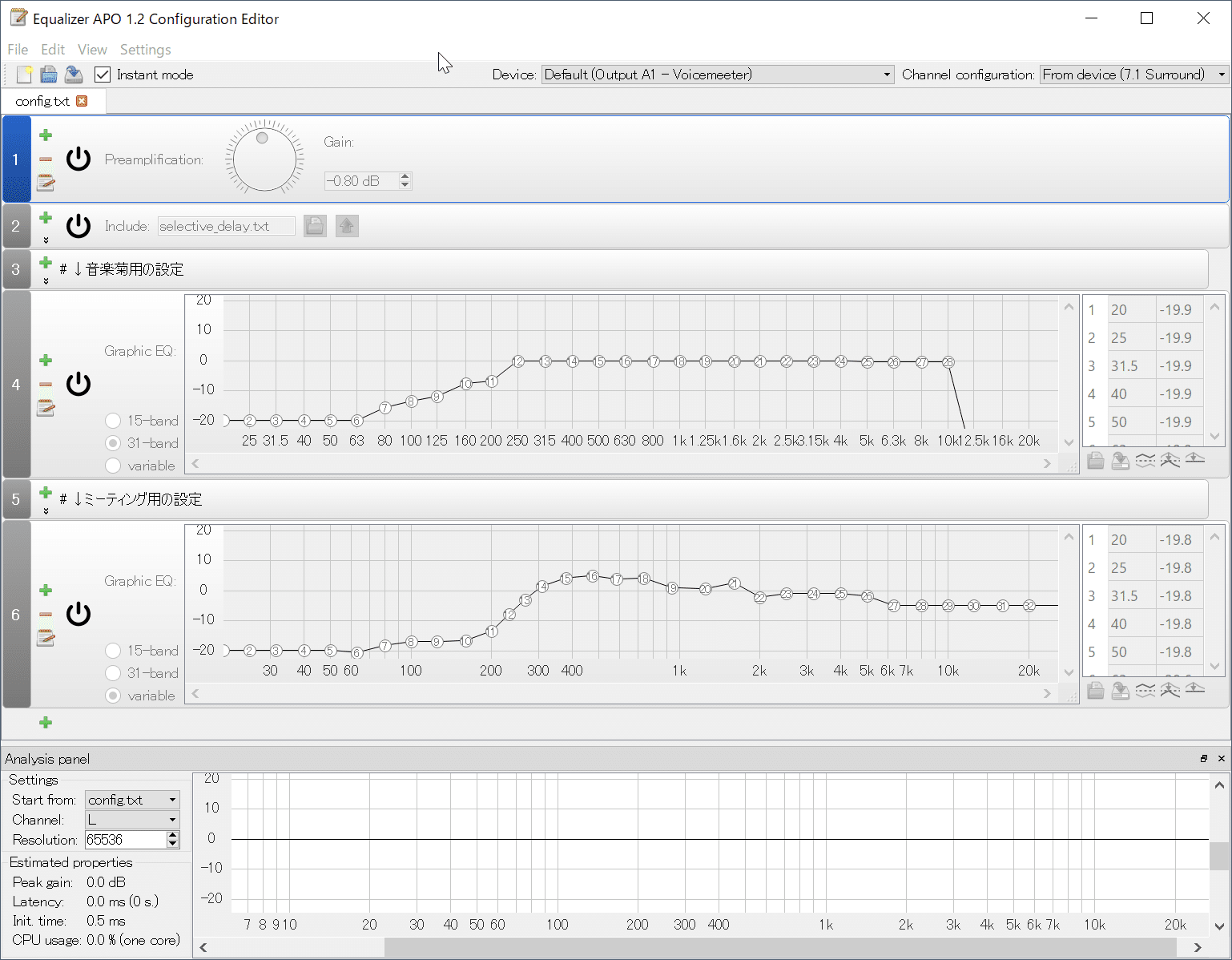This screenshot has height=960, width=1232.
Task: Close the Analysis panel
Action: 1221,759
